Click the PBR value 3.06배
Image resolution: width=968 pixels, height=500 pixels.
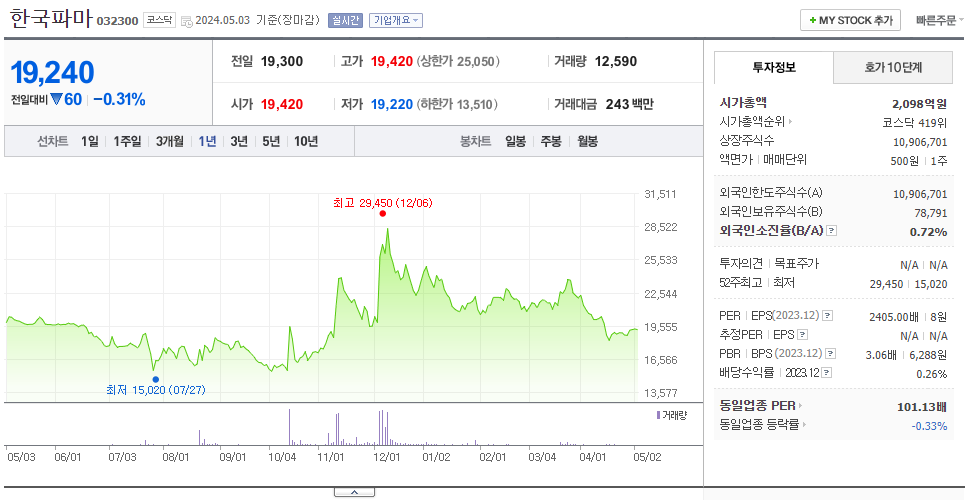[883, 355]
